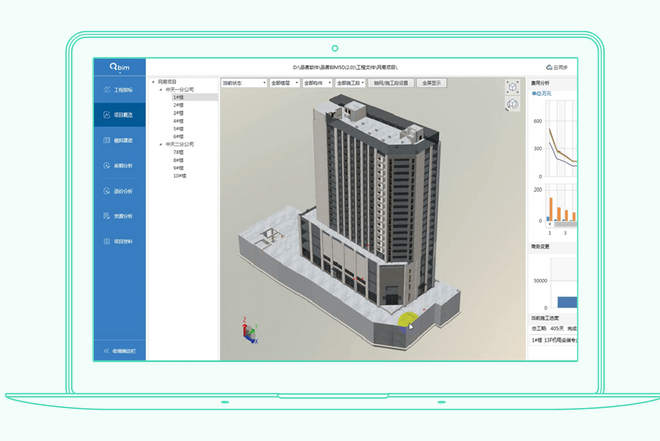Select building 9#楼 in the tree

[x=178, y=168]
